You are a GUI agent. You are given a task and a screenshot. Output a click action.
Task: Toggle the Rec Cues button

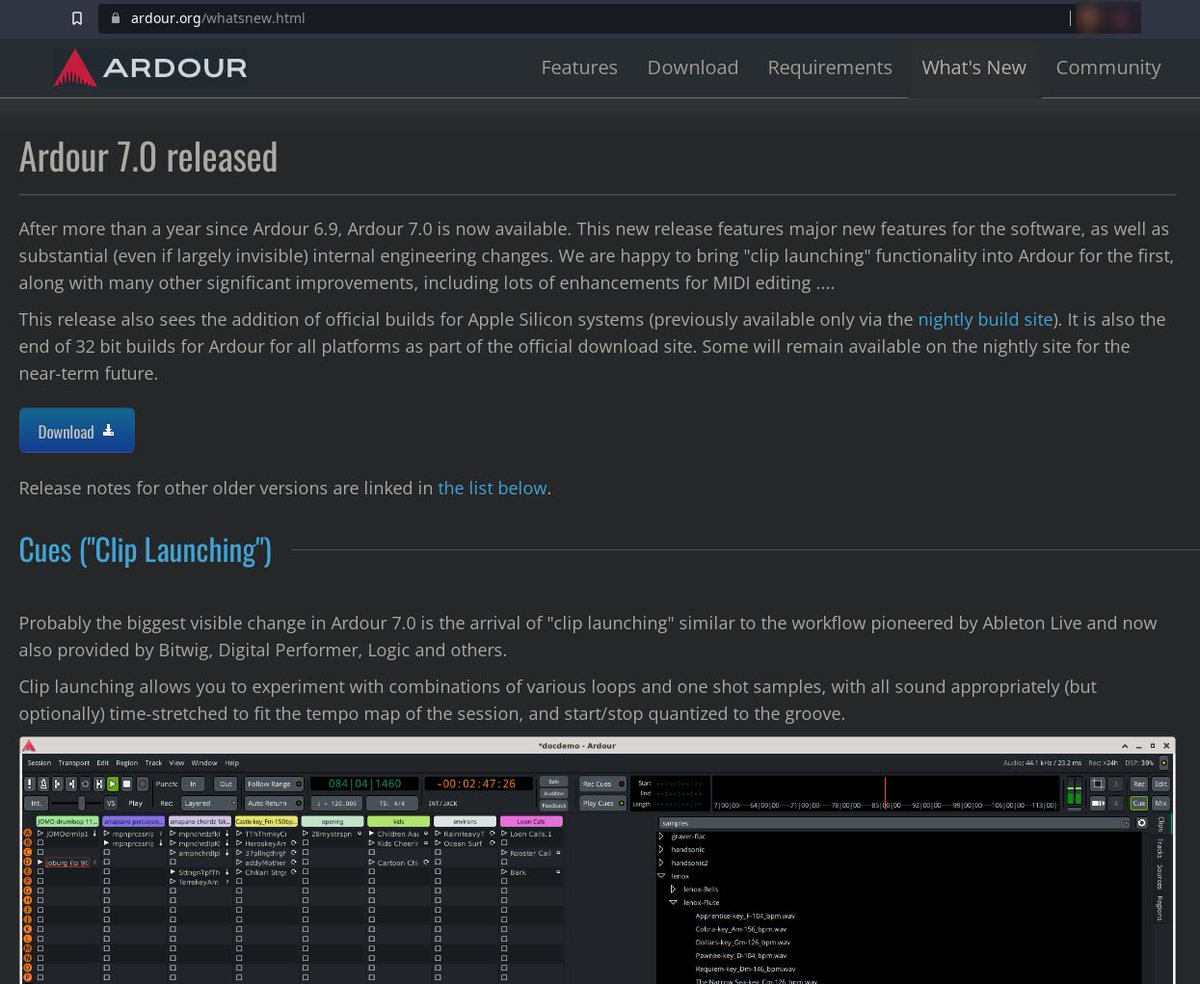click(602, 784)
